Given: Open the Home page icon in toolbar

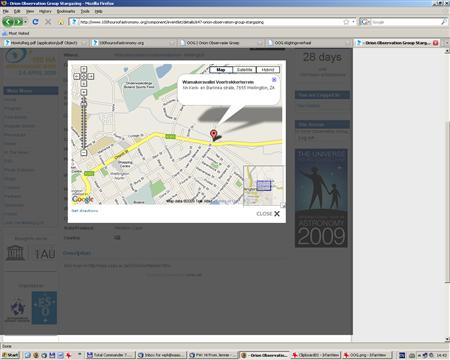Looking at the screenshot, I should 61,22.
